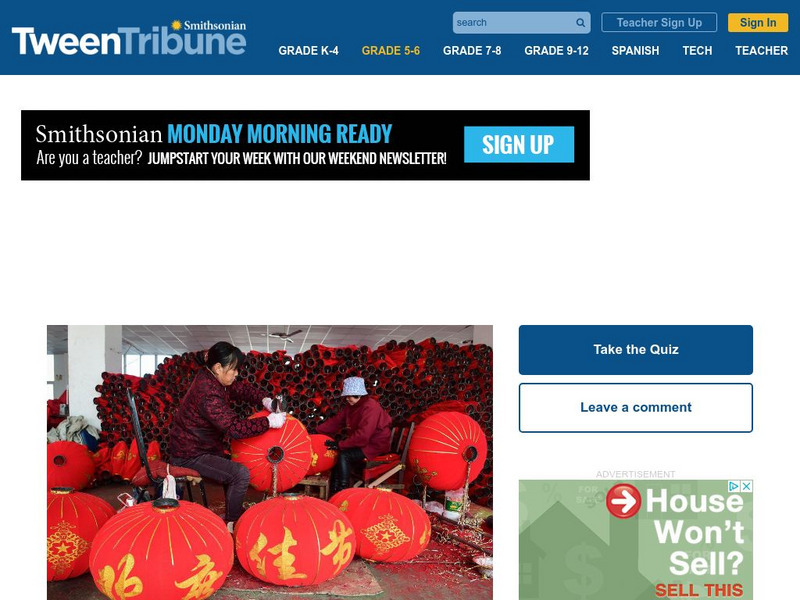Go to Grade 9-12 section
Screen dimensions: 800x600
[556, 51]
